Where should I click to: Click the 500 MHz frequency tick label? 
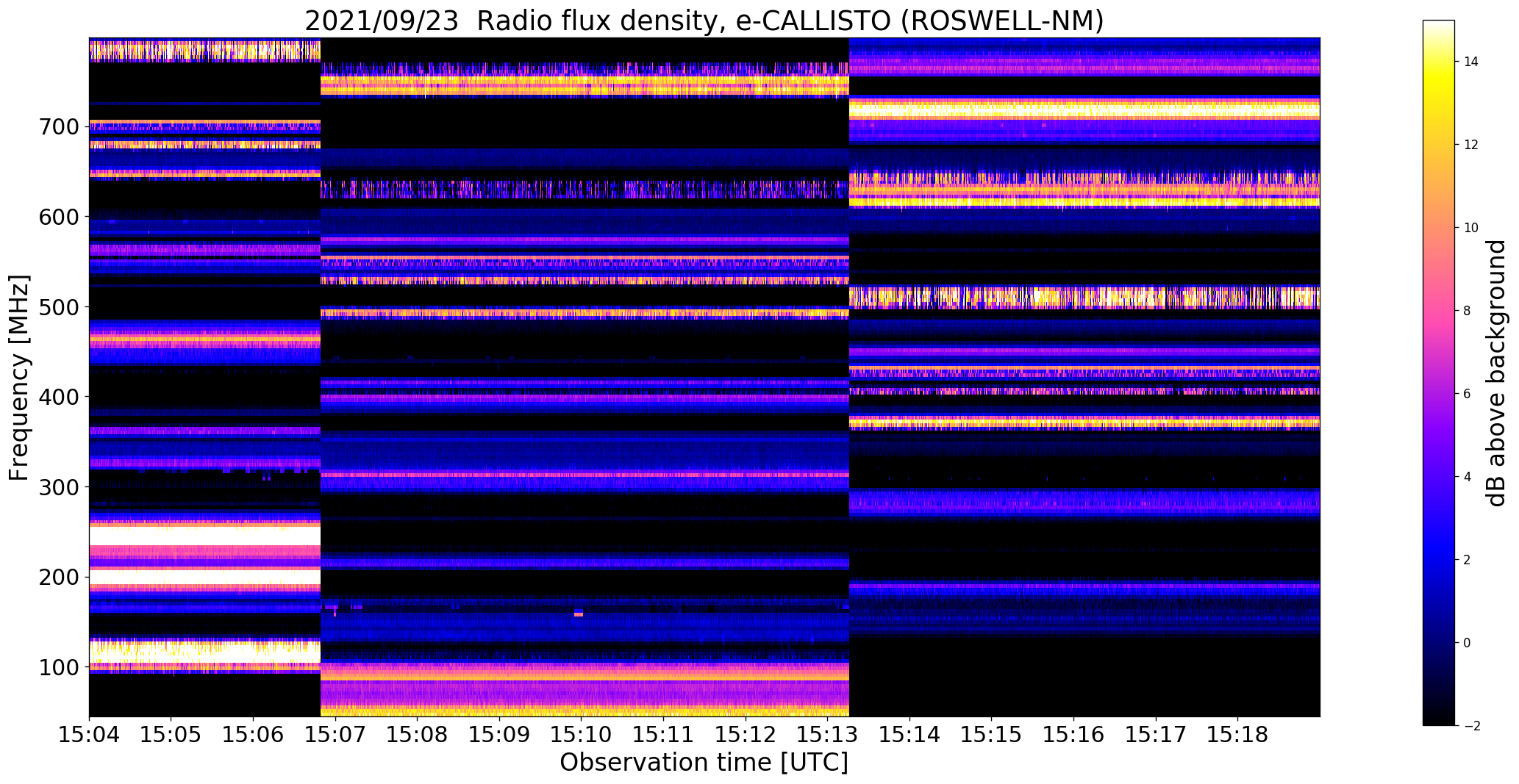tap(60, 306)
